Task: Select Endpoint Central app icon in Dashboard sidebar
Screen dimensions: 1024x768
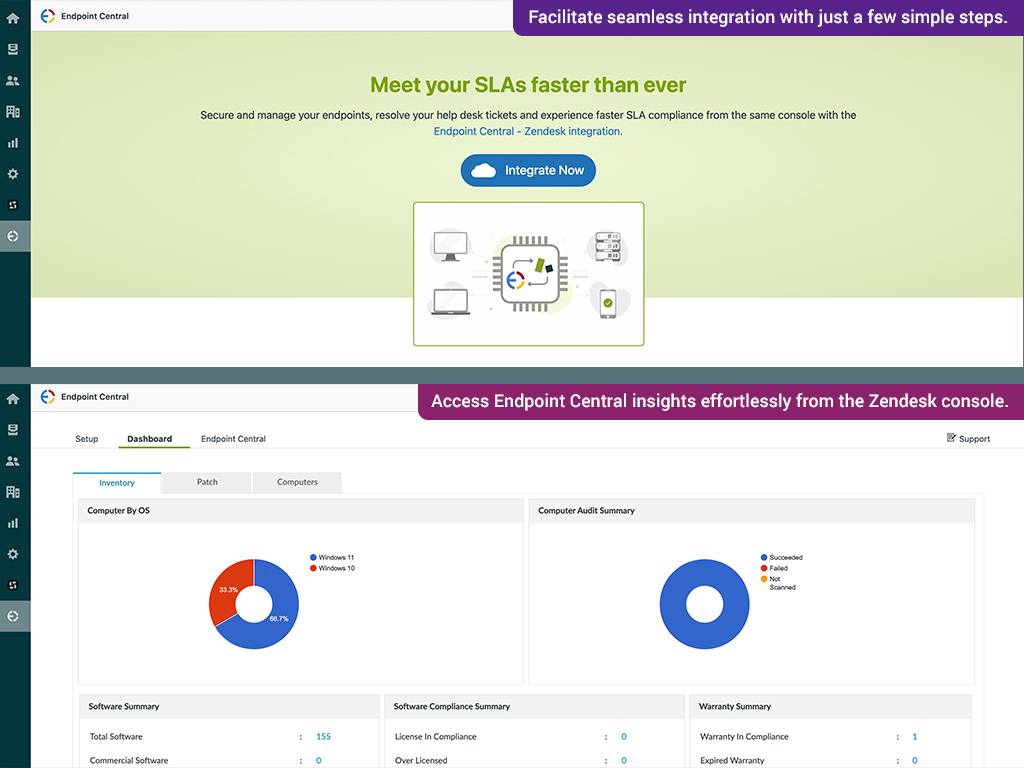Action: pyautogui.click(x=13, y=616)
